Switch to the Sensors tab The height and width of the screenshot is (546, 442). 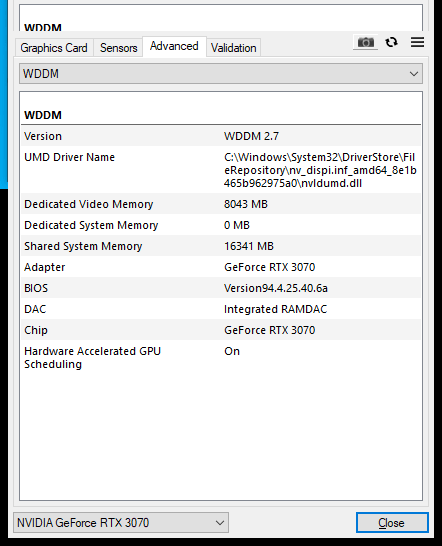[118, 48]
